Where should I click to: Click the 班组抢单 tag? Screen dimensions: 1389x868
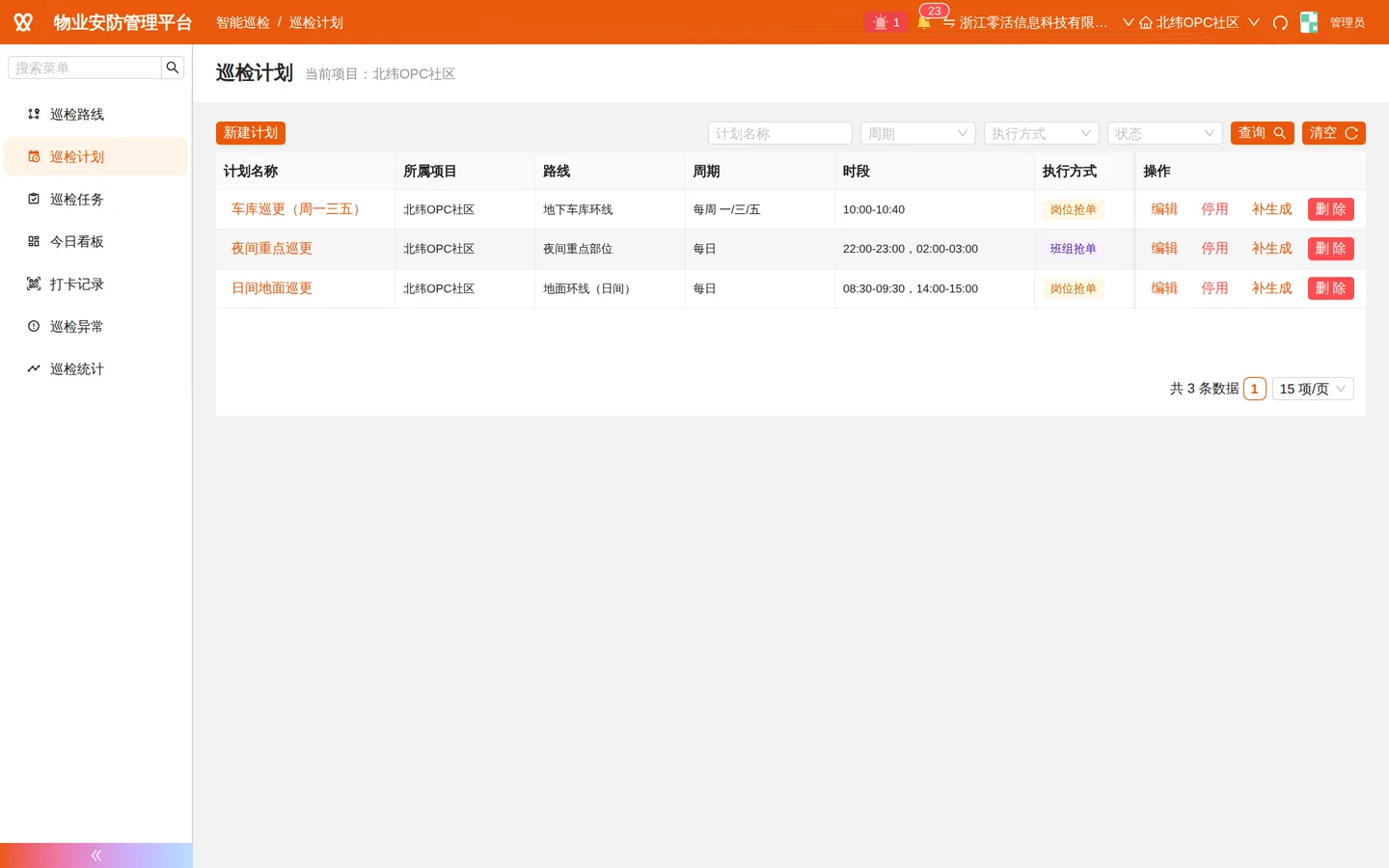(1073, 249)
